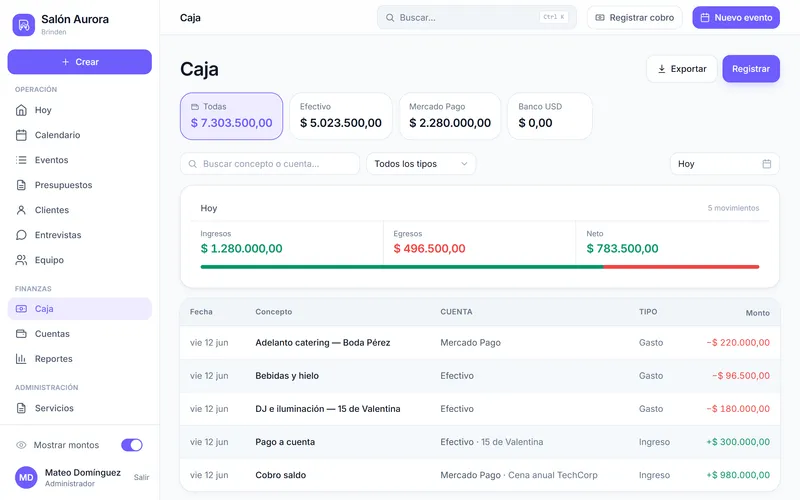Click the magnifier icon in top search bar
This screenshot has height=500, width=800.
390,18
